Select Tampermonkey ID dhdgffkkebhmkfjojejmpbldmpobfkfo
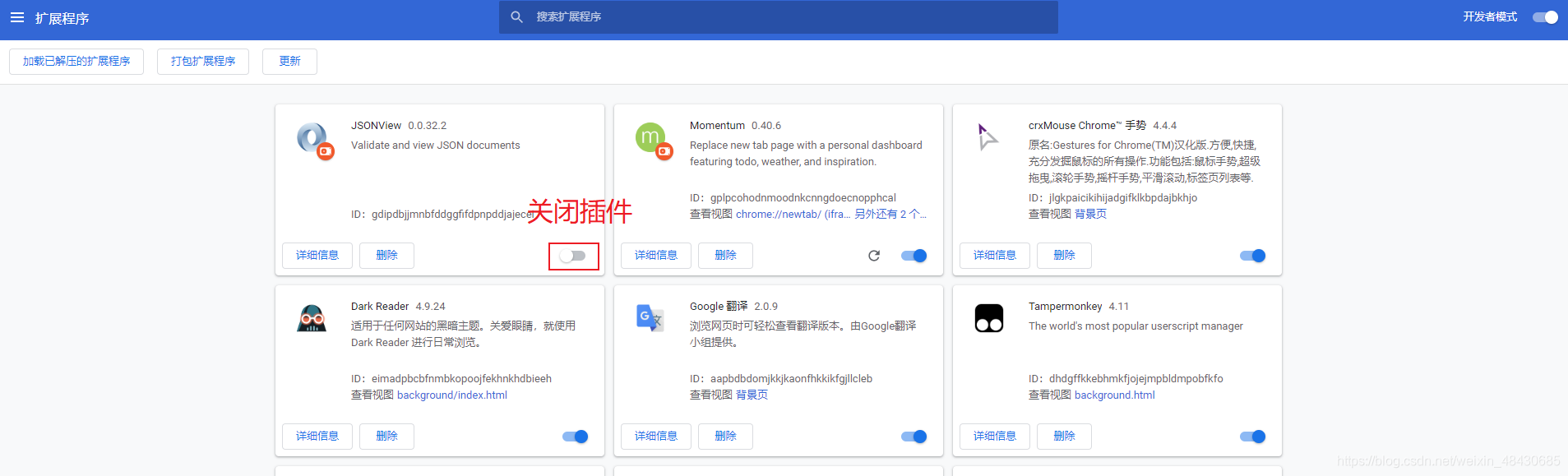Image resolution: width=1568 pixels, height=476 pixels. point(1136,379)
